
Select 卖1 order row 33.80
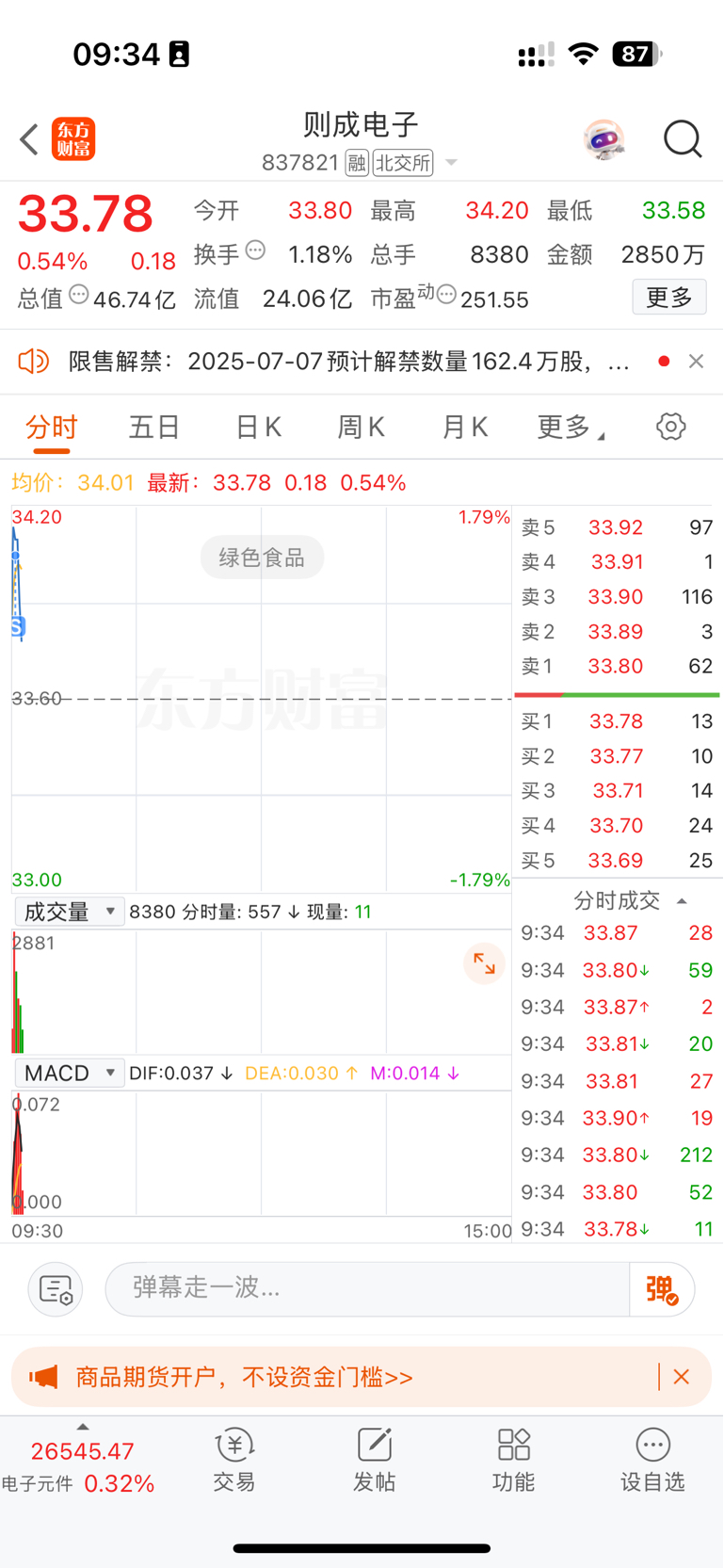[x=618, y=667]
